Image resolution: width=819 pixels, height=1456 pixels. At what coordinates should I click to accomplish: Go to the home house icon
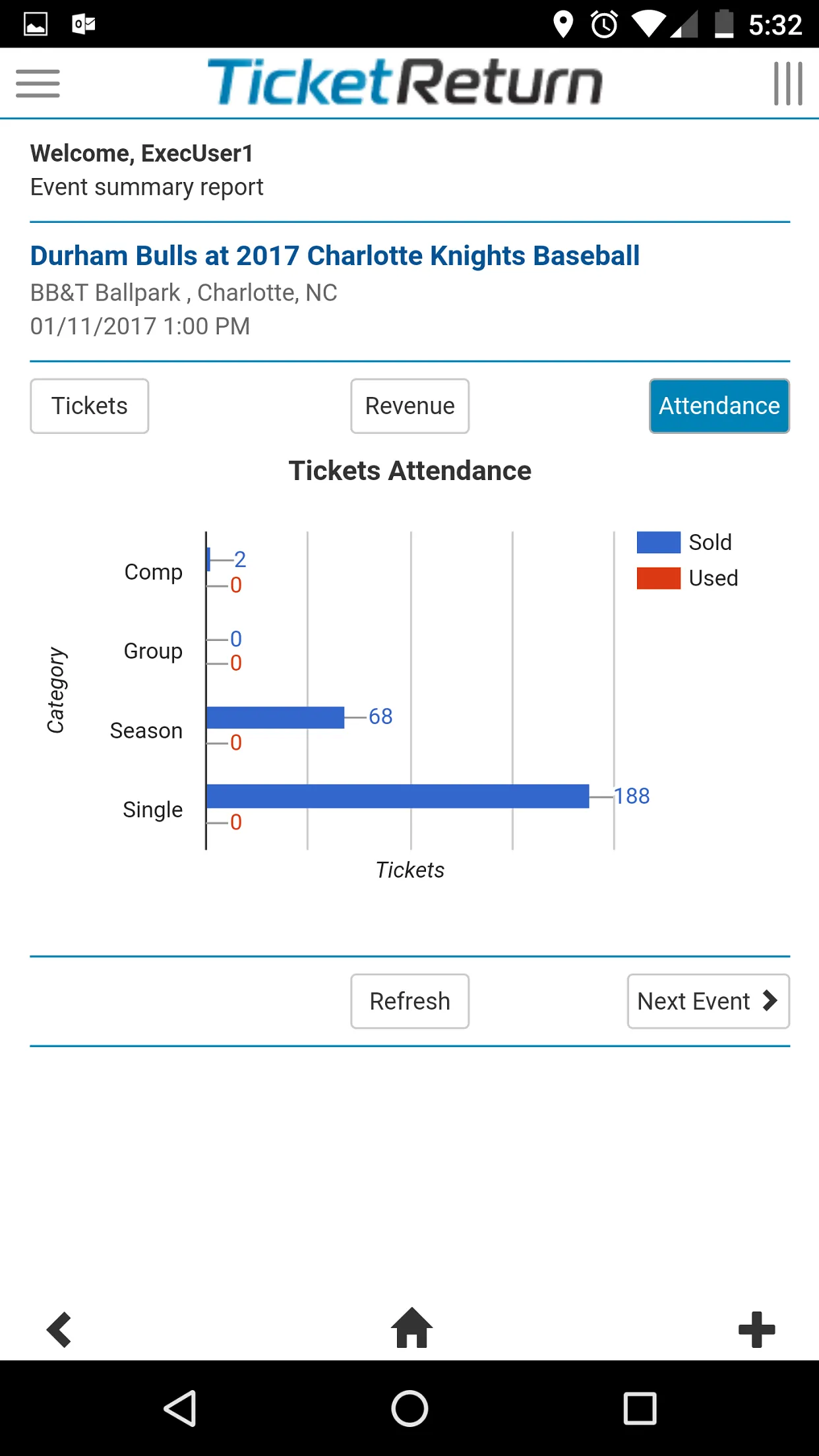coord(411,1327)
